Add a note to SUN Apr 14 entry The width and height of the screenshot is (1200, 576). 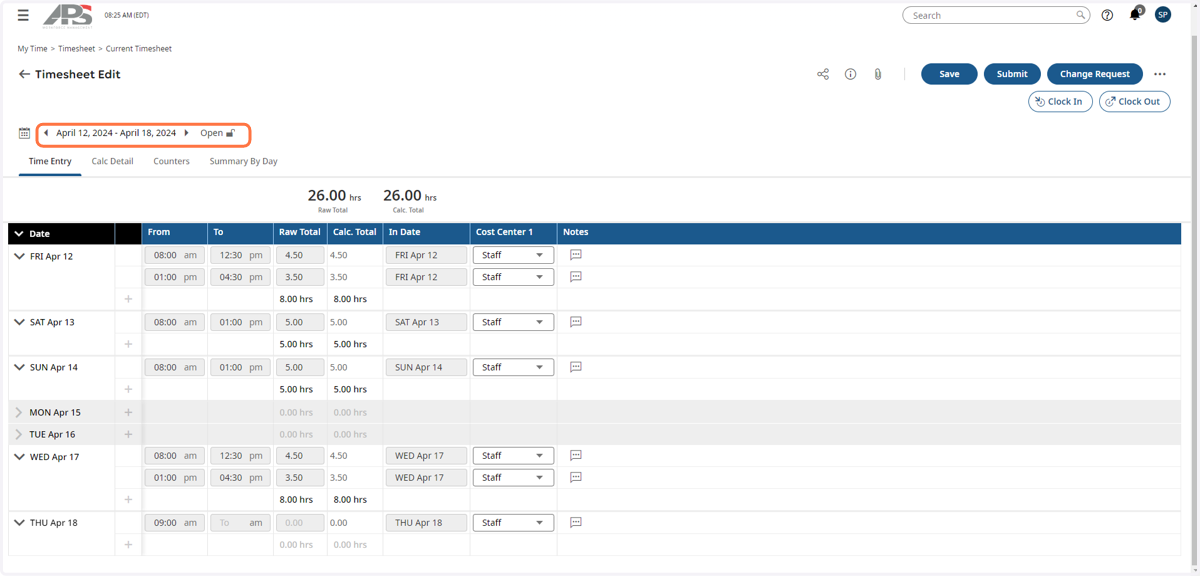tap(576, 367)
